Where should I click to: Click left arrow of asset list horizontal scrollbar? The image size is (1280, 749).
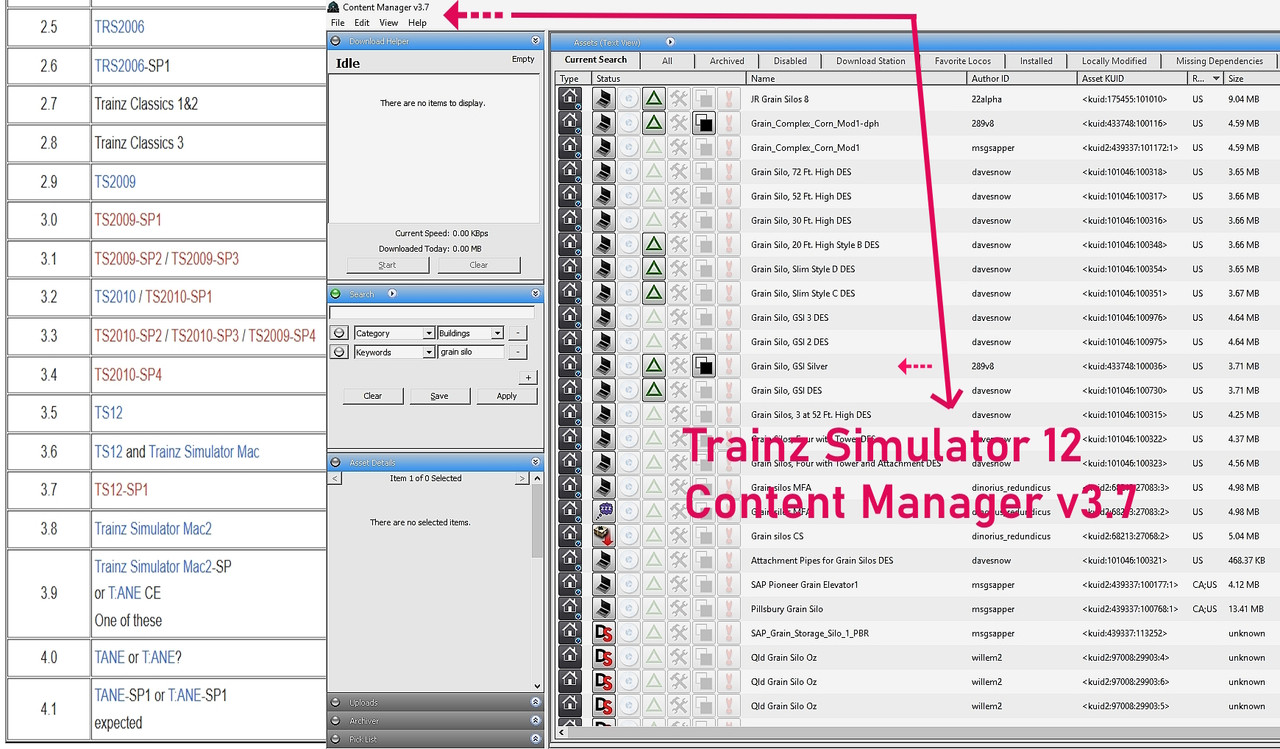click(562, 733)
